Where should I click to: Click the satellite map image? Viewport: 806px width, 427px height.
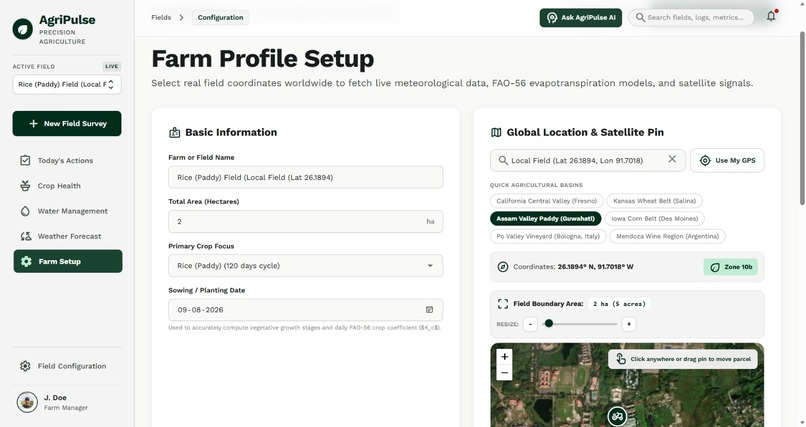(627, 385)
